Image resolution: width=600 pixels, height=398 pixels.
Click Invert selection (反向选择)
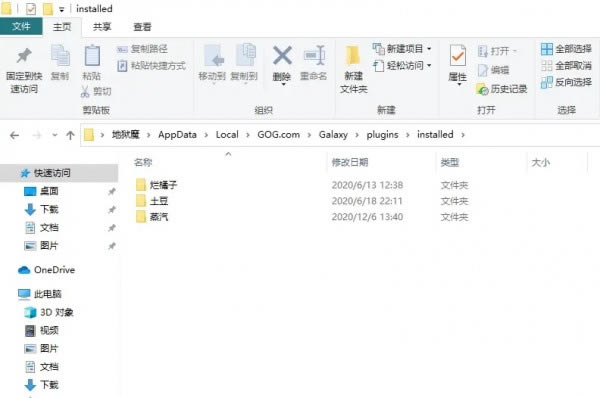(566, 82)
